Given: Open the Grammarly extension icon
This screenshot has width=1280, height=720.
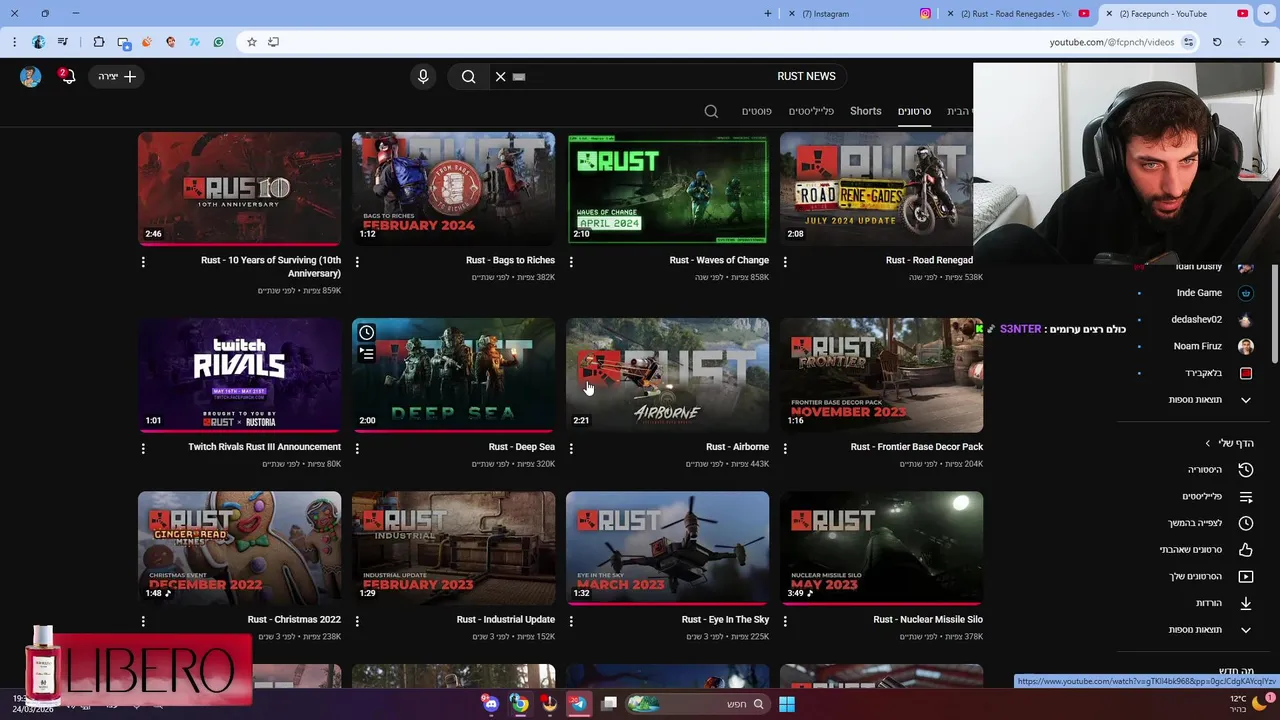Looking at the screenshot, I should click(218, 42).
